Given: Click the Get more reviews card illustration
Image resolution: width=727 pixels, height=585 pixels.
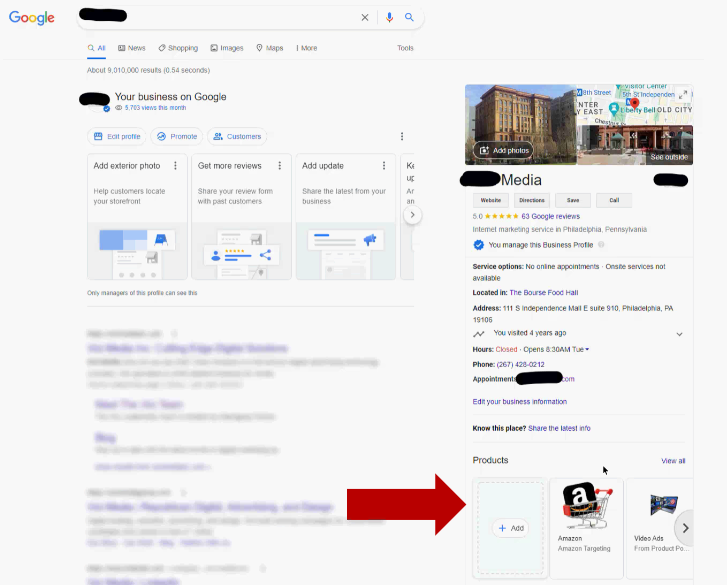Looking at the screenshot, I should (242, 251).
